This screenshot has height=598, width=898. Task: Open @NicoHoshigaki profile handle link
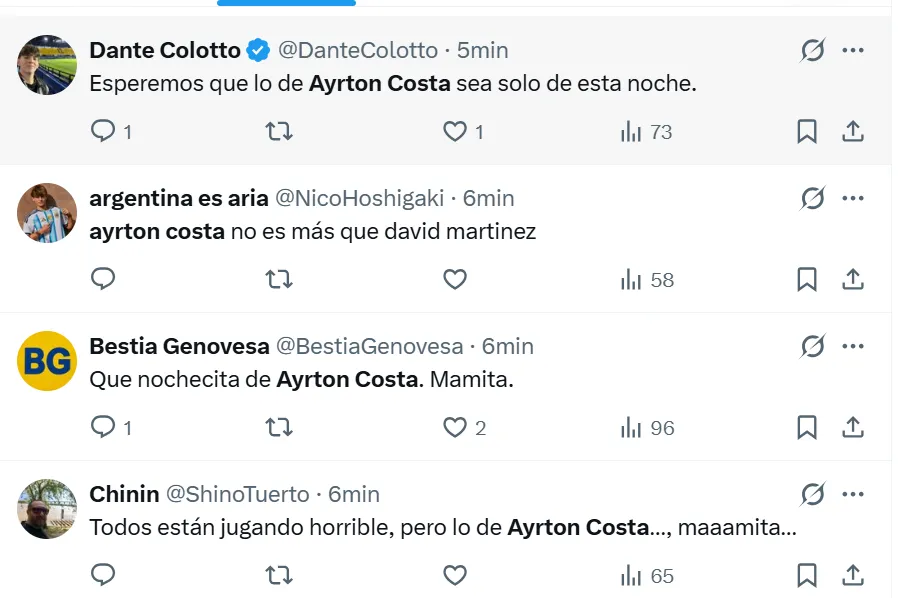(359, 198)
